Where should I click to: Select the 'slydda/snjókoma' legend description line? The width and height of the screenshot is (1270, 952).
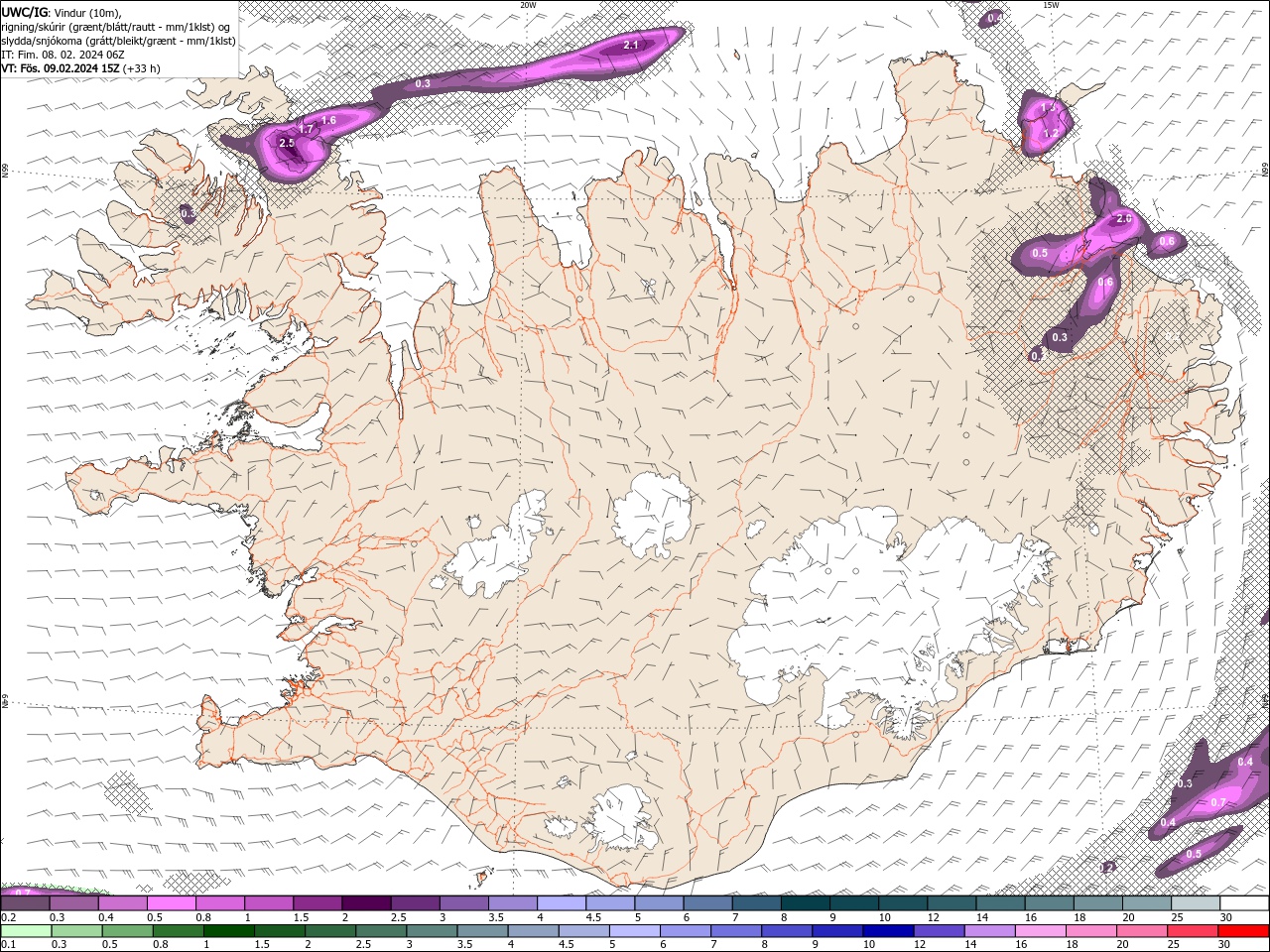[x=118, y=41]
